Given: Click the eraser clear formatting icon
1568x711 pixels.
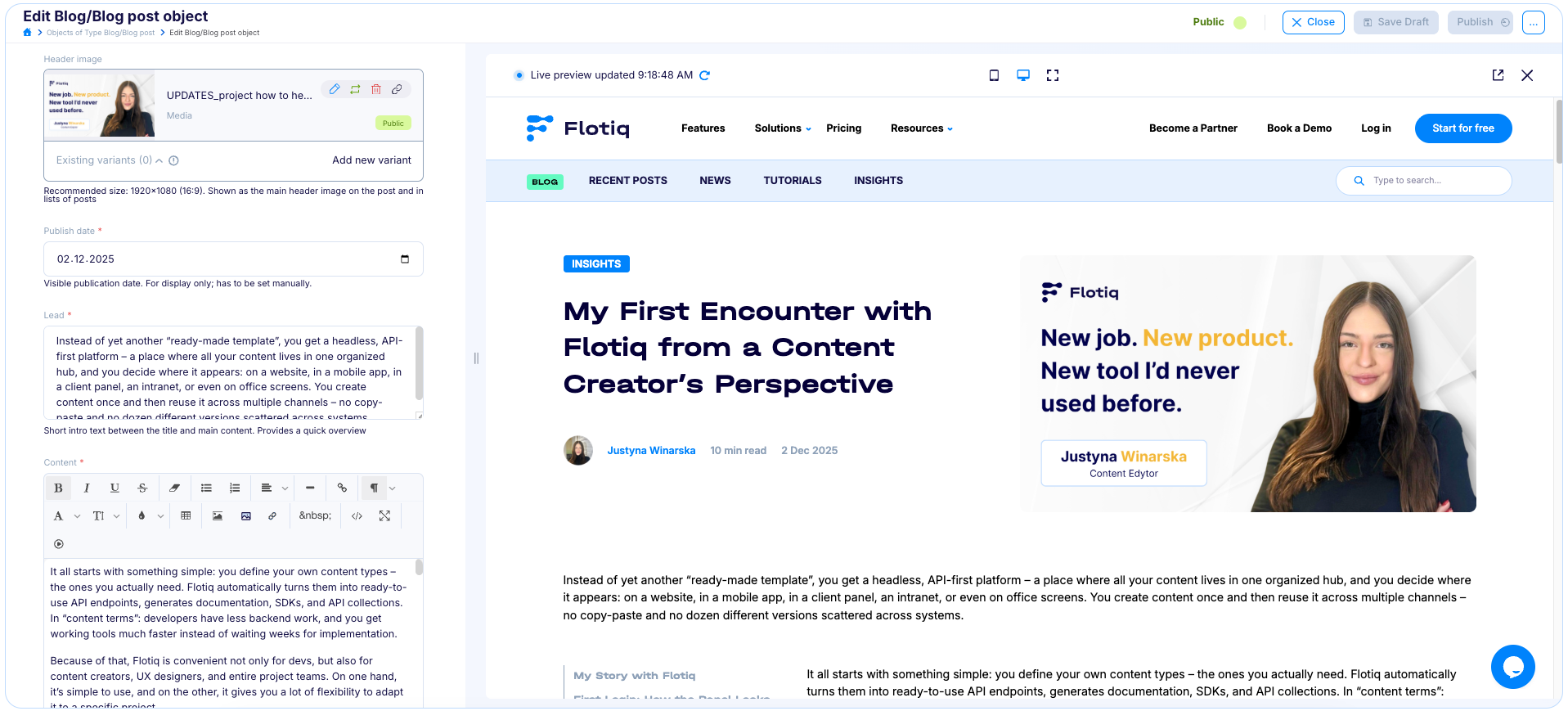Looking at the screenshot, I should (174, 488).
